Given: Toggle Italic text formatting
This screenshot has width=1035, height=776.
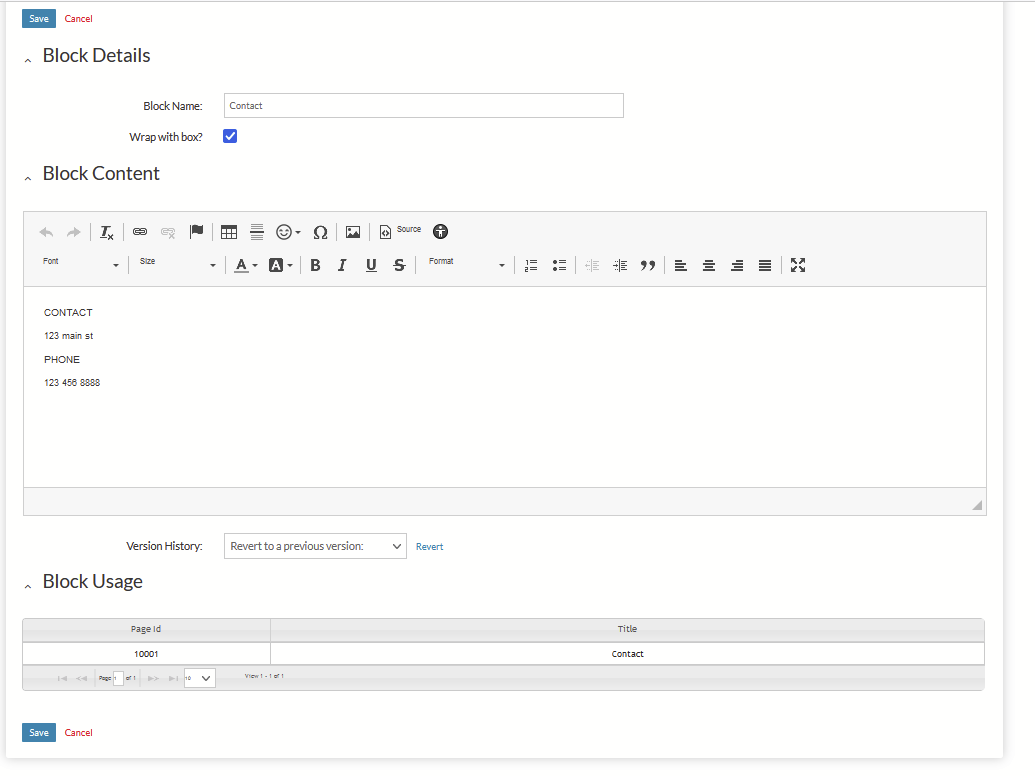Looking at the screenshot, I should pos(342,265).
